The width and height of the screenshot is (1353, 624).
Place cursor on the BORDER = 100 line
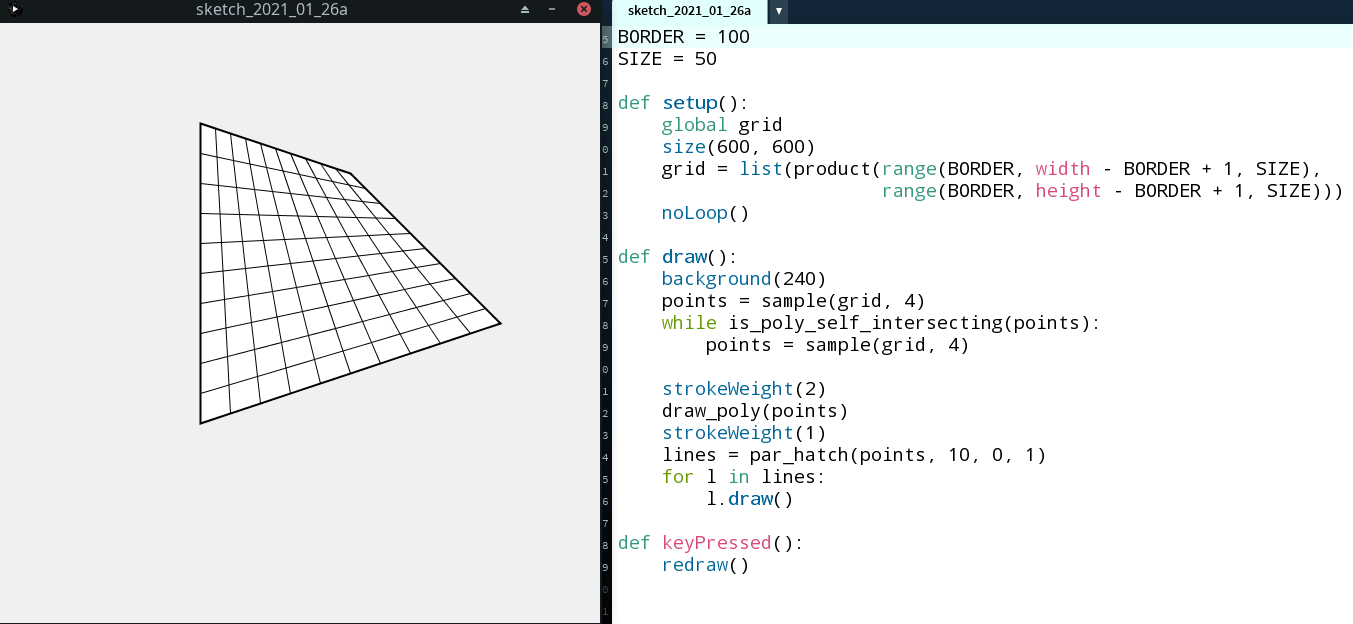pyautogui.click(x=683, y=37)
